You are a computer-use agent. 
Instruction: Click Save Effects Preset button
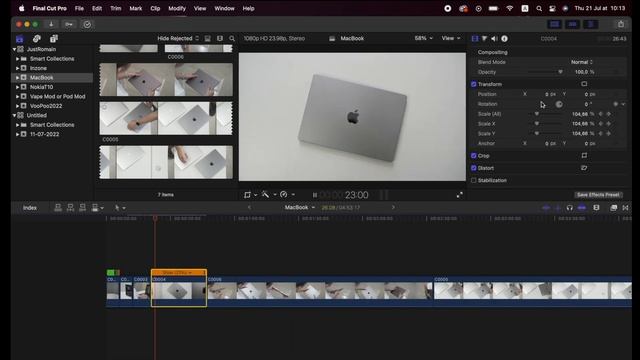[x=598, y=195]
